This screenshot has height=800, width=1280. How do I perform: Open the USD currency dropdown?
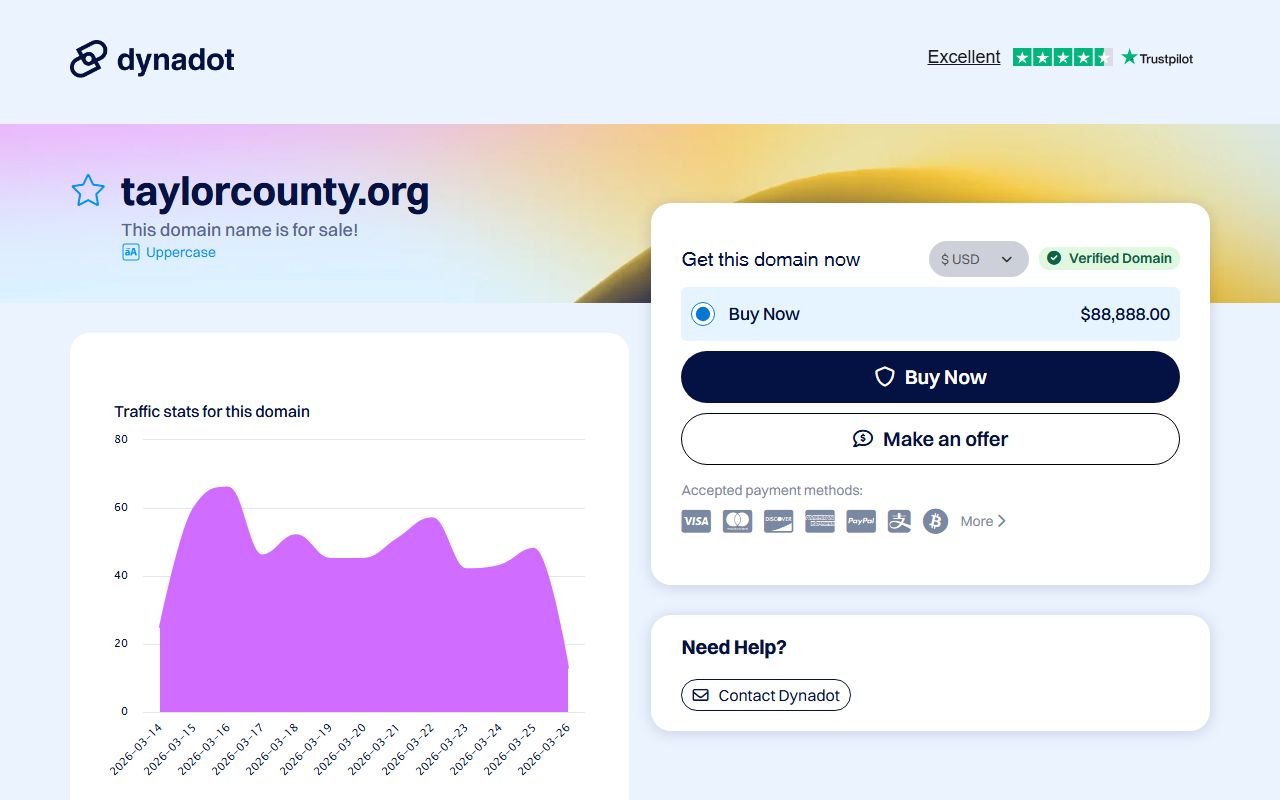pos(978,259)
